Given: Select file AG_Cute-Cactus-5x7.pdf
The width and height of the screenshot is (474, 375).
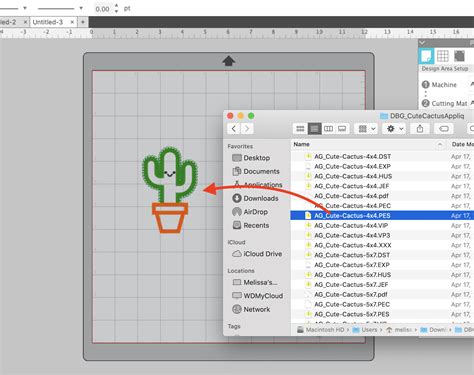Looking at the screenshot, I should tap(351, 294).
